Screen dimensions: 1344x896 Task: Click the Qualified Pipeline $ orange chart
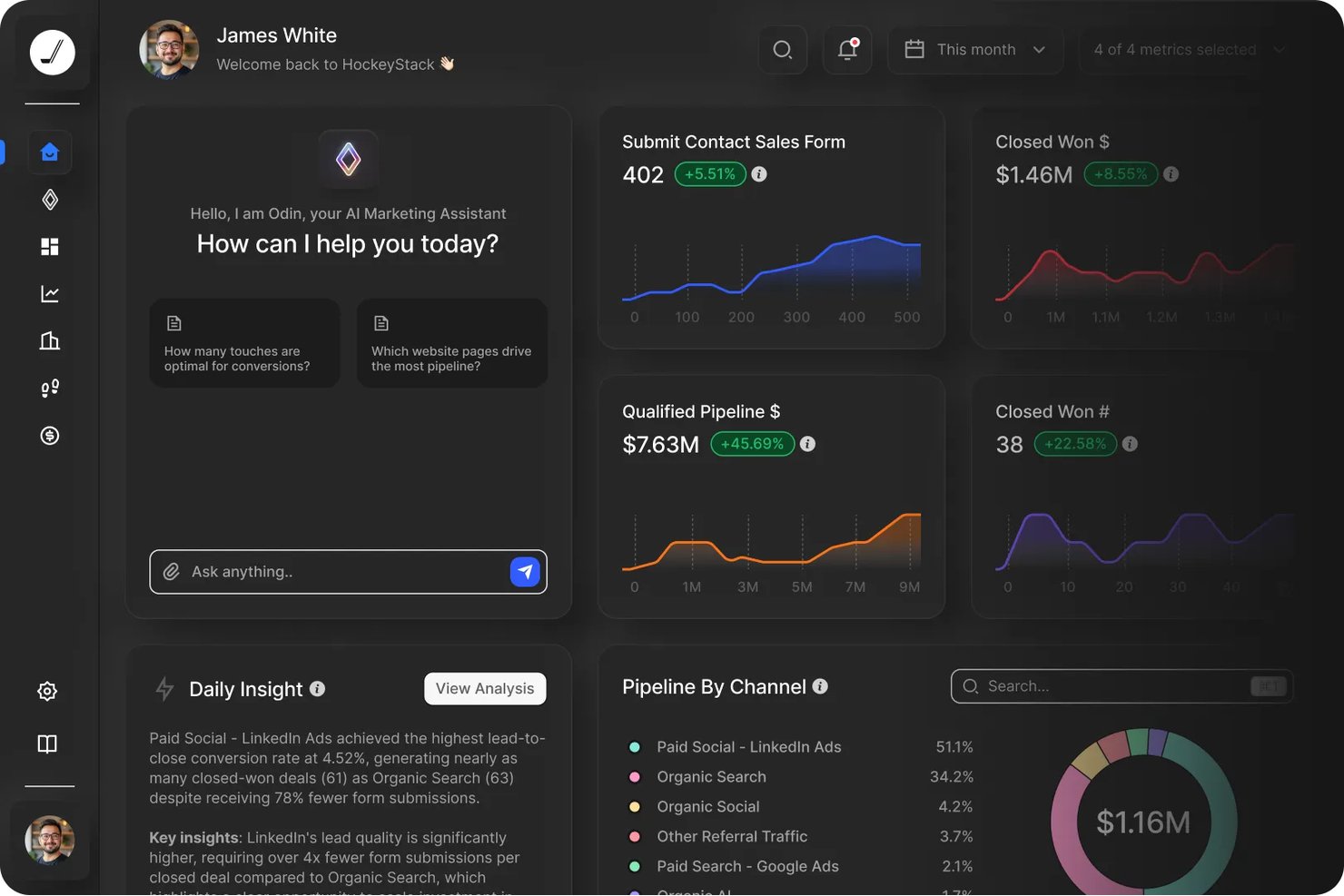pos(772,541)
